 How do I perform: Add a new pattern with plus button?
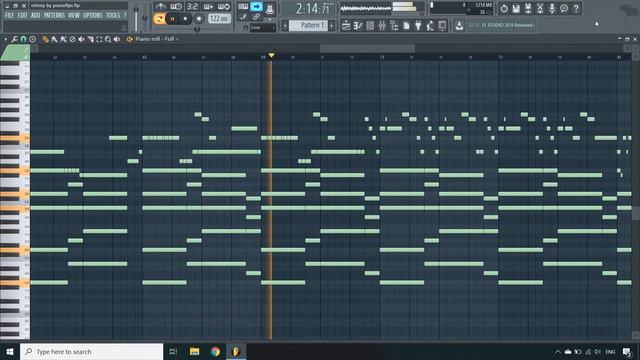pyautogui.click(x=331, y=26)
